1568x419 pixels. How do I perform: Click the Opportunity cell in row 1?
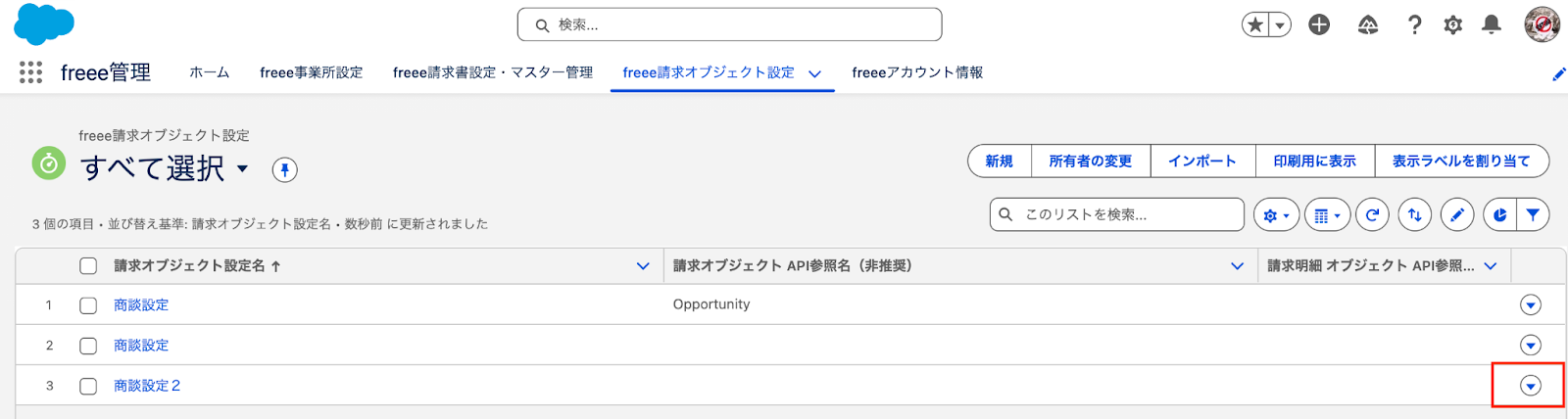[x=711, y=304]
